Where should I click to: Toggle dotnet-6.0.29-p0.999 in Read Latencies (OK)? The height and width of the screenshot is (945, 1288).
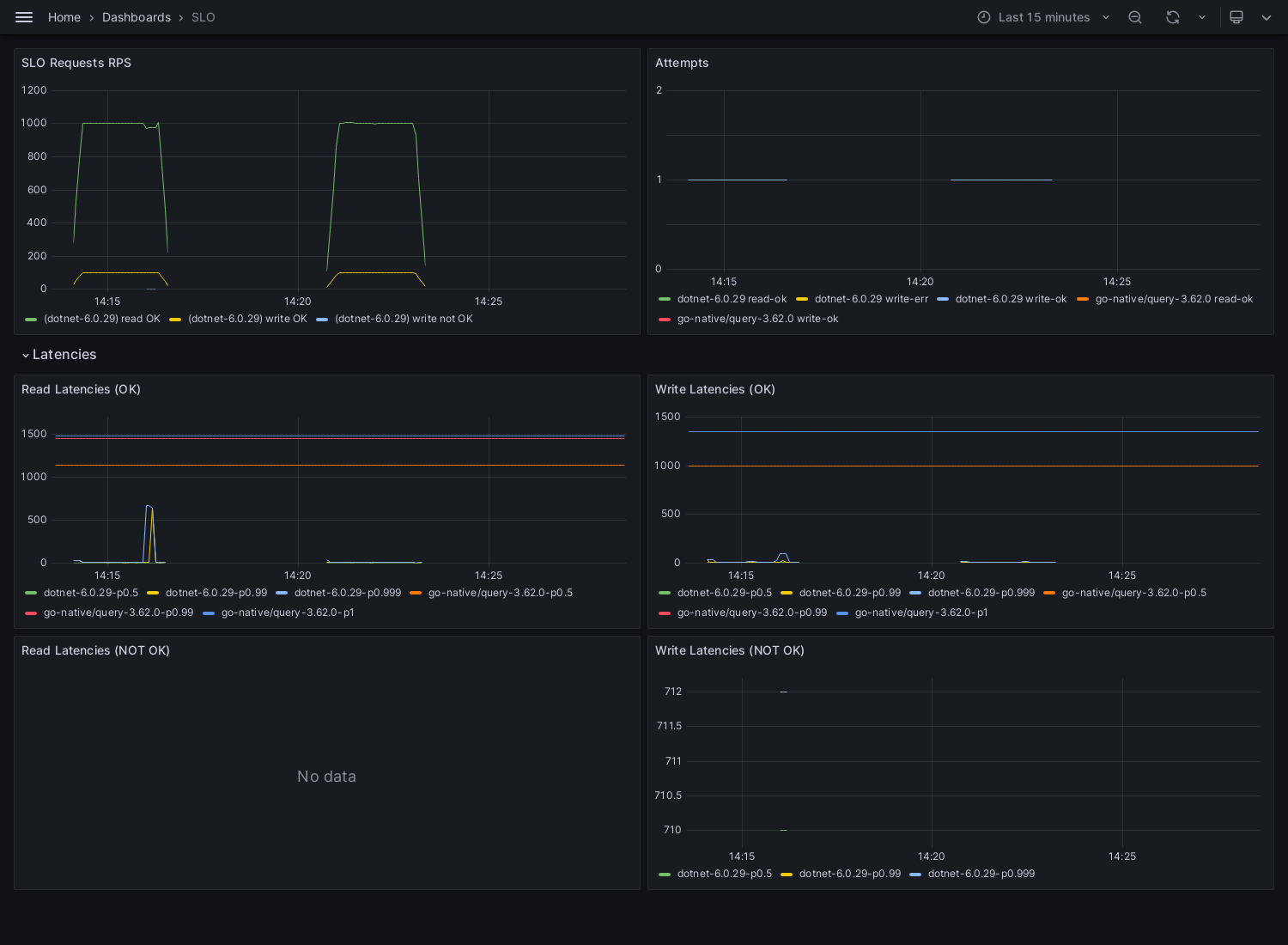pyautogui.click(x=348, y=593)
